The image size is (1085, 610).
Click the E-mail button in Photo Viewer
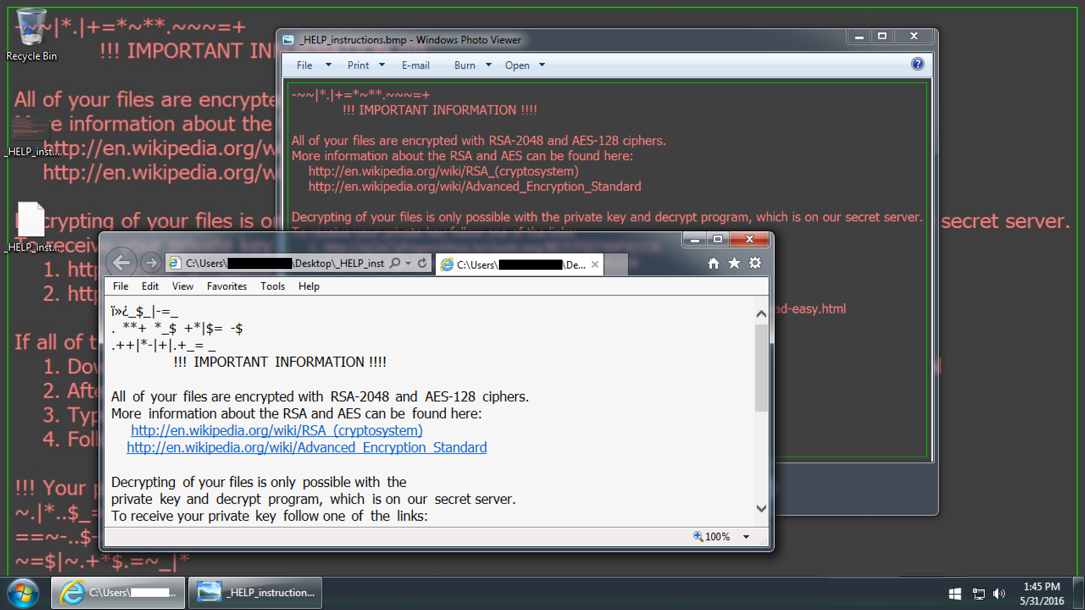click(x=415, y=66)
